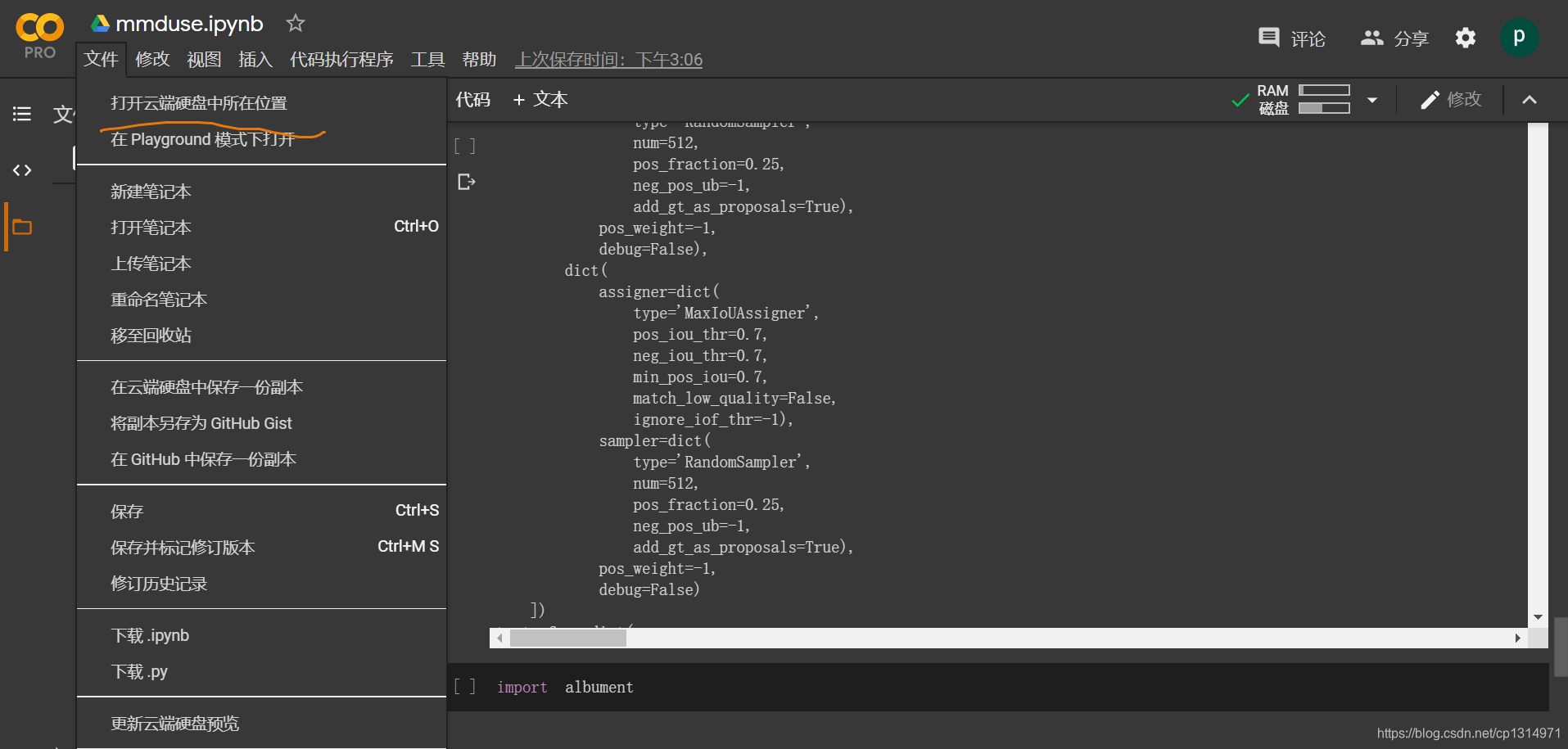Screen dimensions: 1568x749
Task: Select 在 GitHub 中保存一份副本
Action: pos(262,459)
